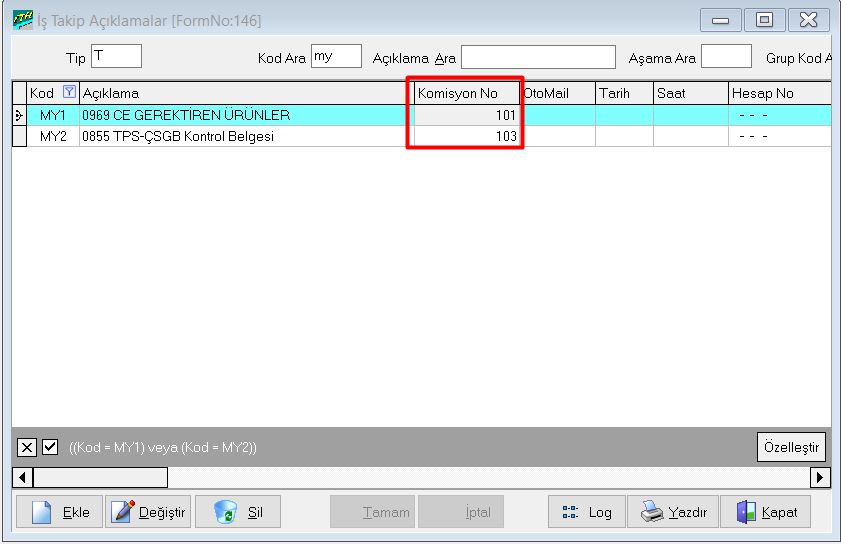Remove filter with the X box

click(27, 447)
